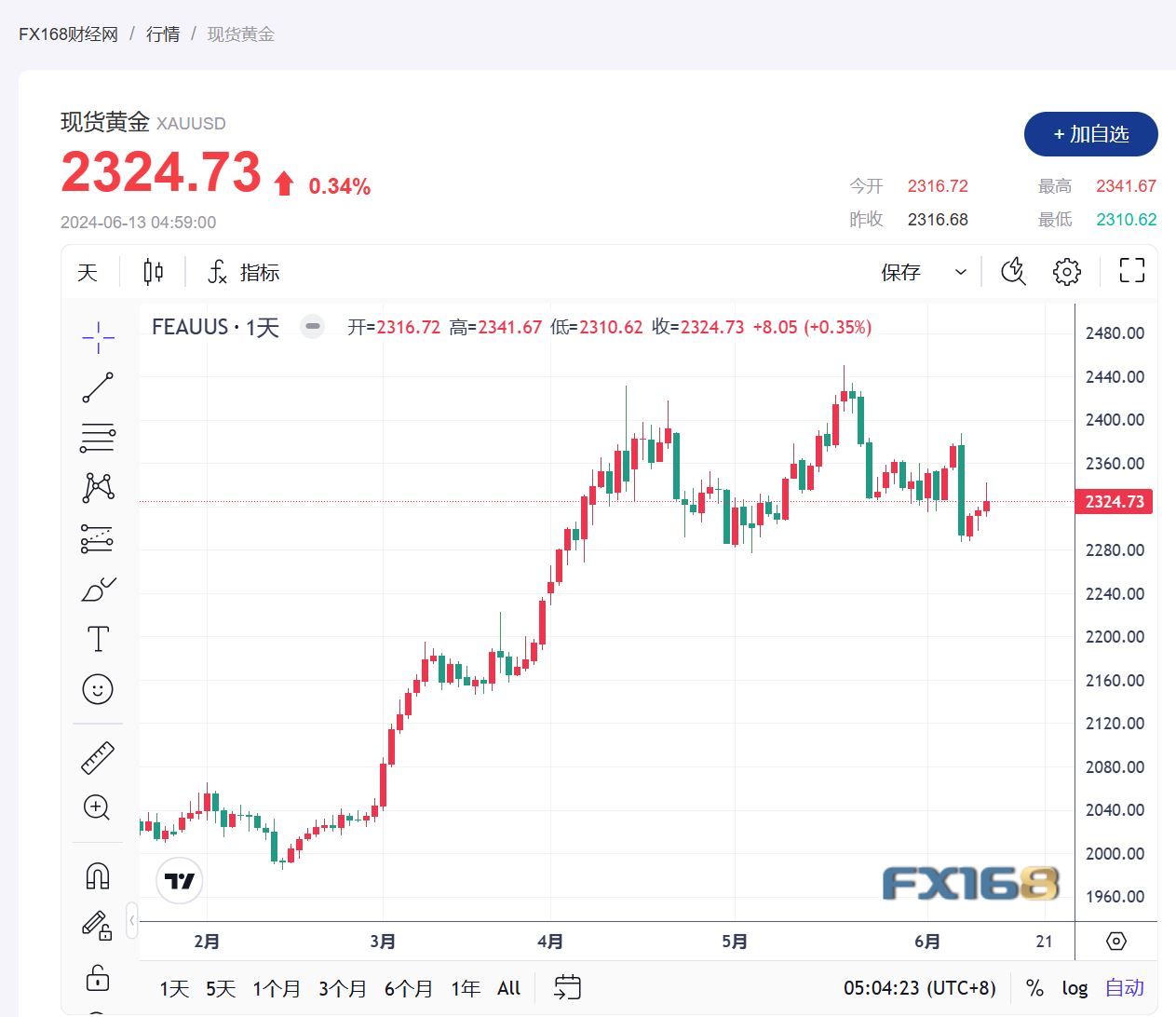Image resolution: width=1176 pixels, height=1017 pixels.
Task: Expand the 保存 save dropdown arrow
Action: point(960,272)
